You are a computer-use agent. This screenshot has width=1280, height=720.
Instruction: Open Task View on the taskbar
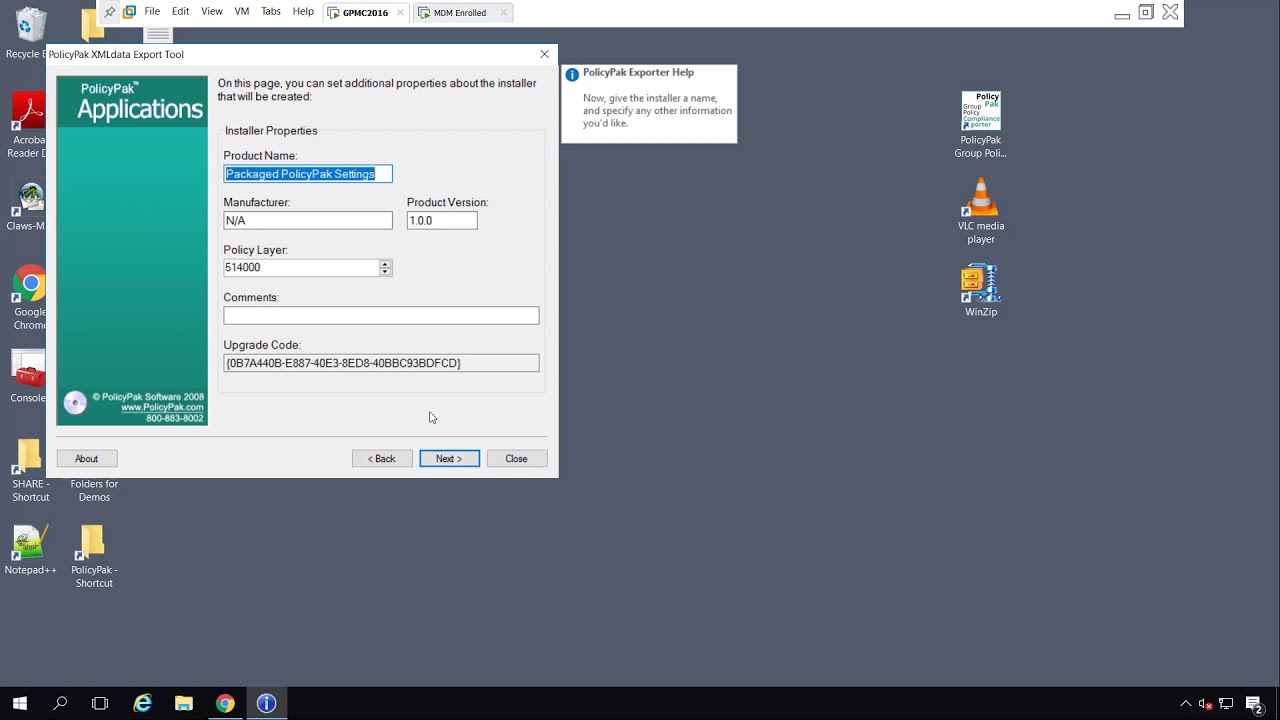(100, 704)
